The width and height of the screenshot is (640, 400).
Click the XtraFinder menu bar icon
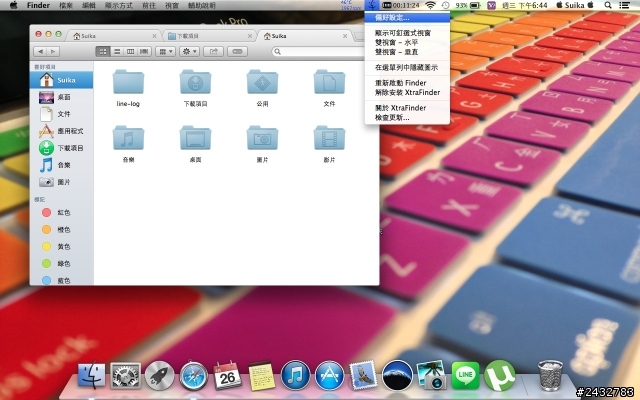(372, 5)
